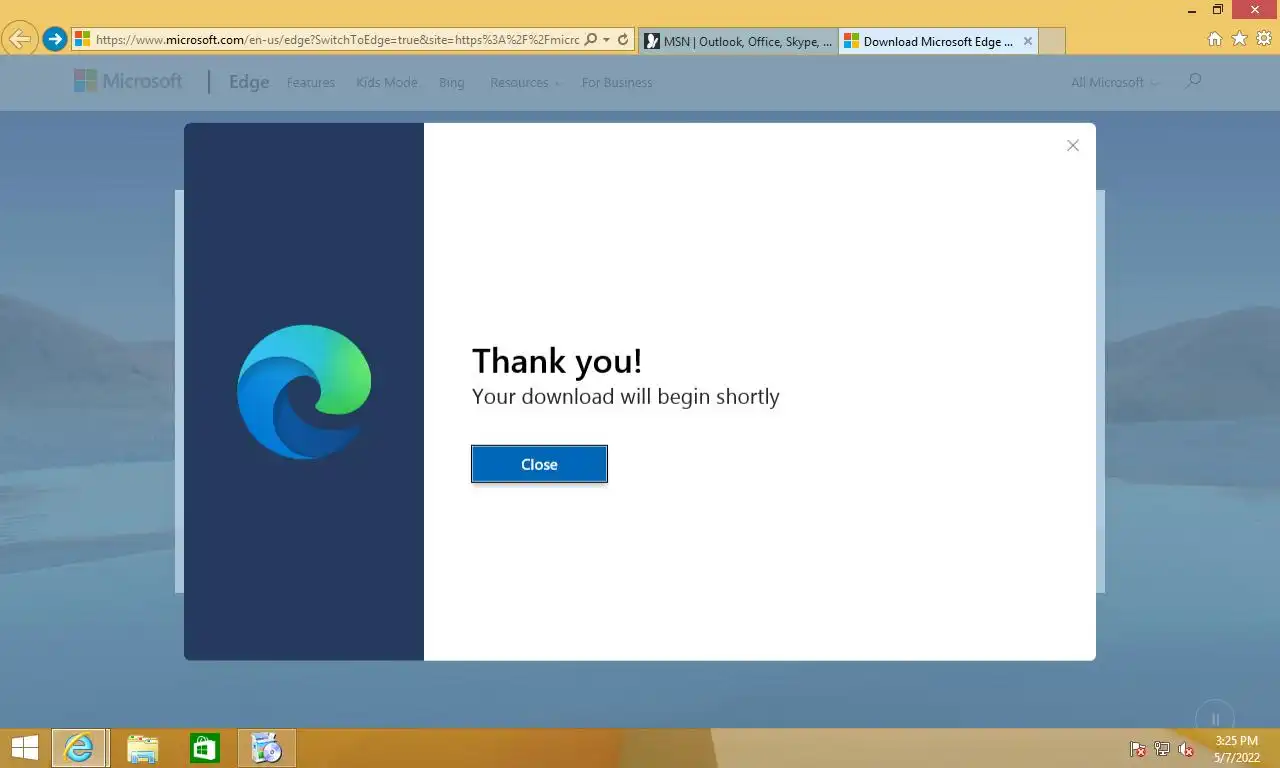This screenshot has height=768, width=1280.
Task: Click the Edge header link
Action: click(249, 82)
